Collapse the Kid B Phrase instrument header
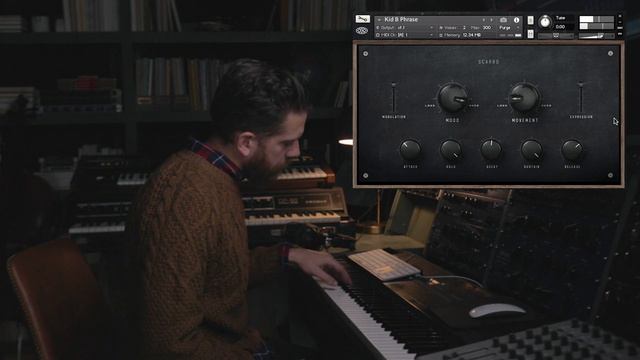The width and height of the screenshot is (640, 360). click(379, 20)
